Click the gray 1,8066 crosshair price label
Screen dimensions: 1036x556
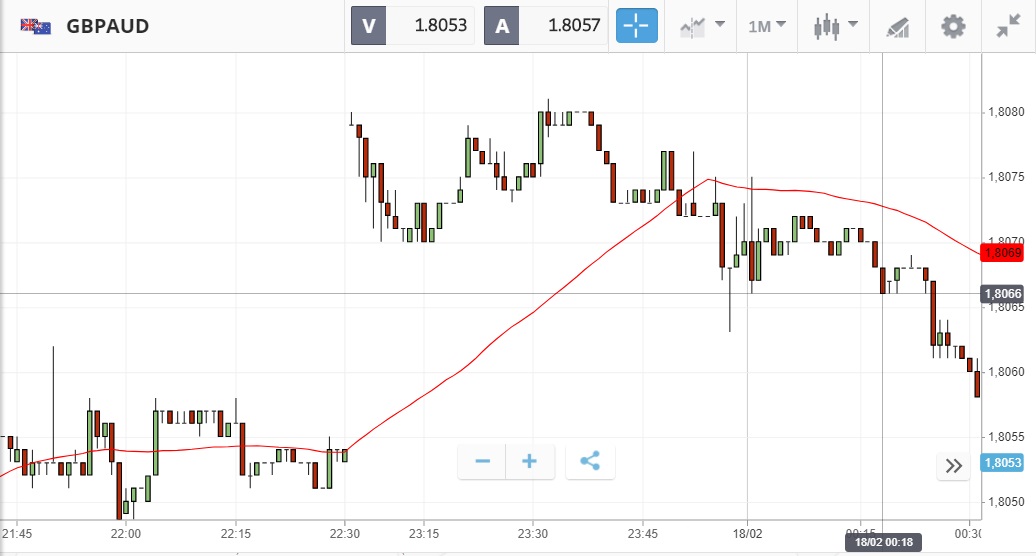[x=1002, y=294]
